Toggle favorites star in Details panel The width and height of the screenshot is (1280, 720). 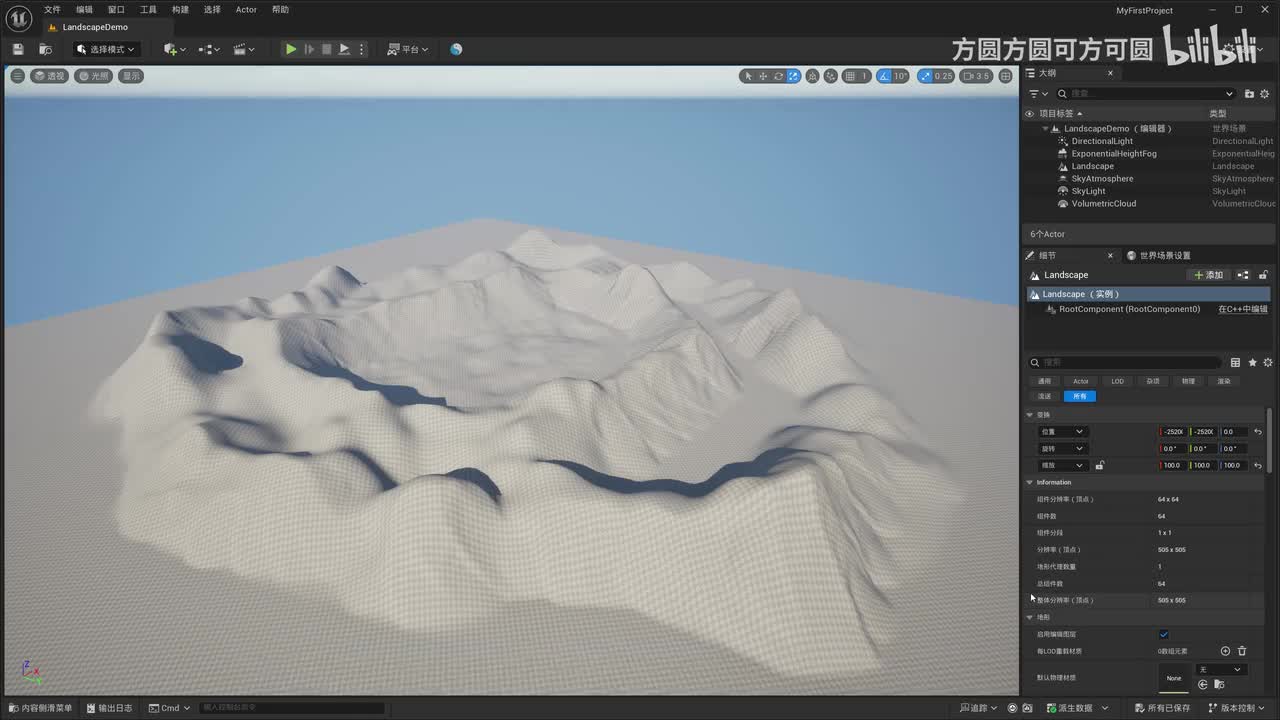[1252, 362]
